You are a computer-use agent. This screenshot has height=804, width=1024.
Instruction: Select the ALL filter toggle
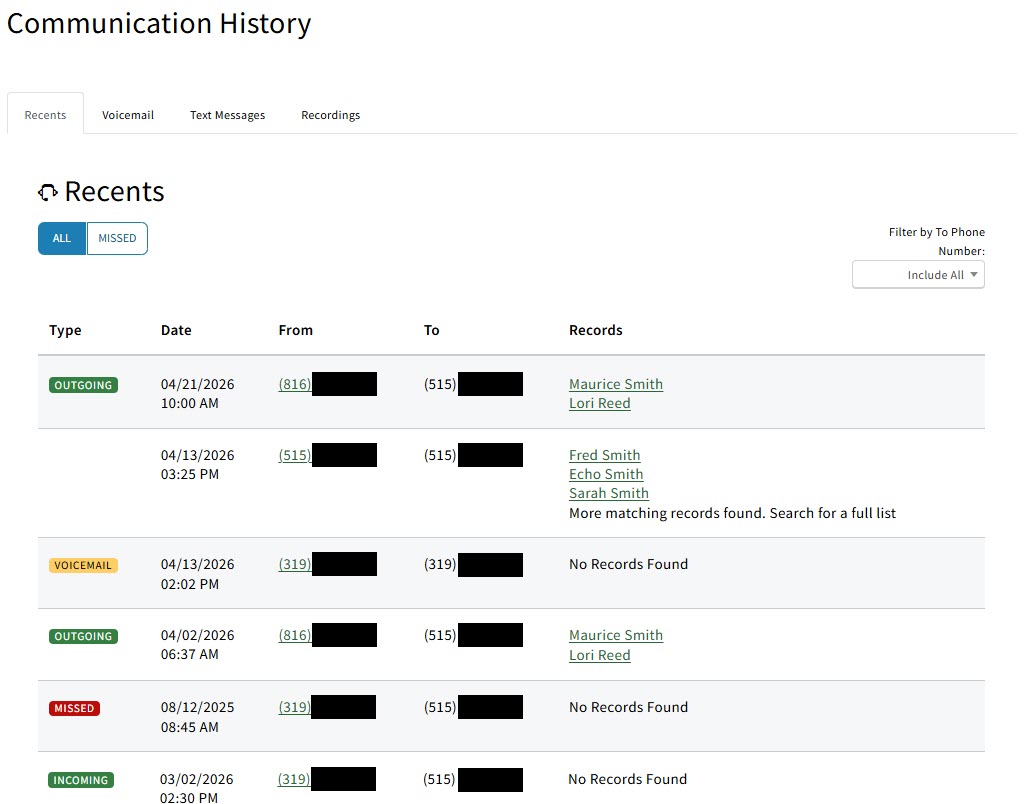pos(62,238)
